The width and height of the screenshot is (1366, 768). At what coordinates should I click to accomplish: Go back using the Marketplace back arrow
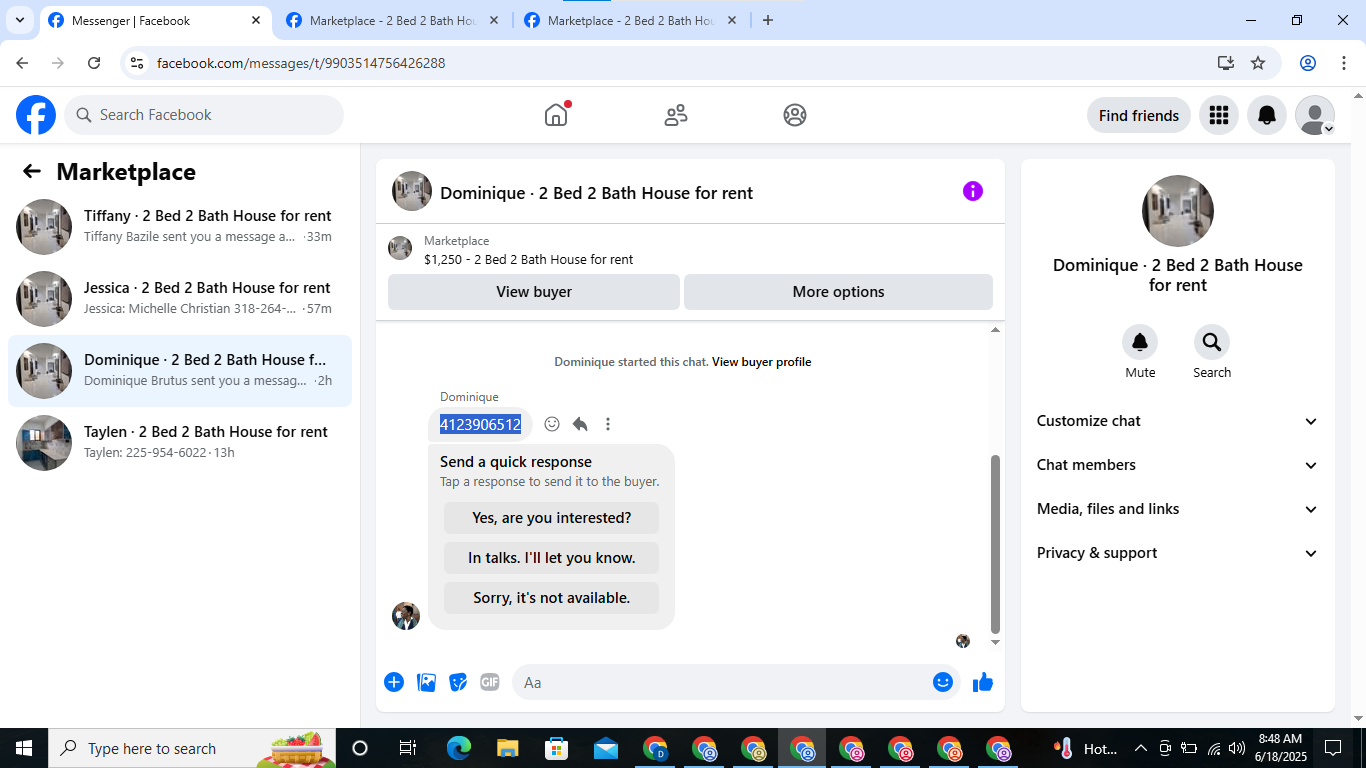32,171
